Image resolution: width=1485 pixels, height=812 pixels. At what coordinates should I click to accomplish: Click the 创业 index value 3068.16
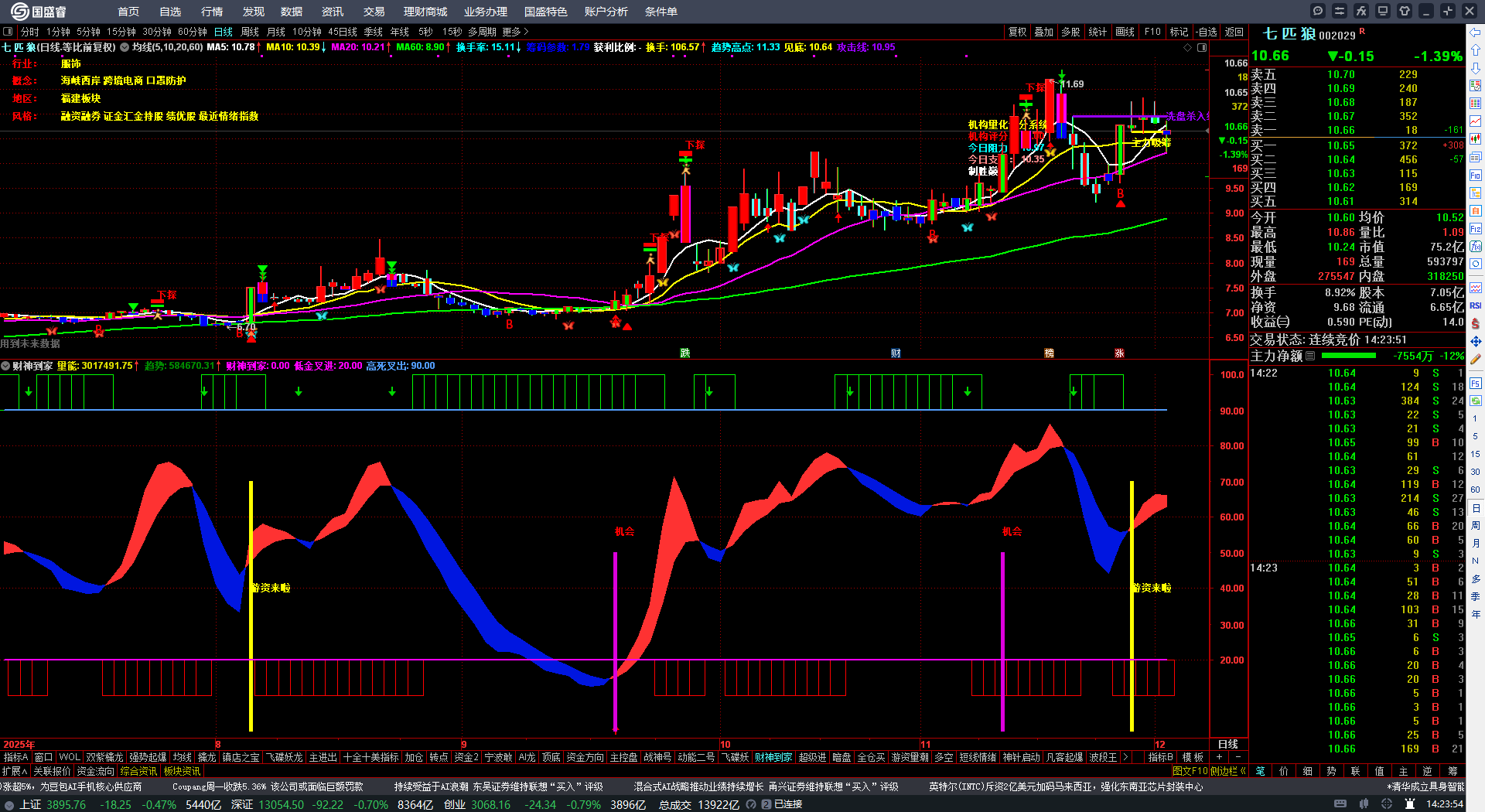(490, 804)
